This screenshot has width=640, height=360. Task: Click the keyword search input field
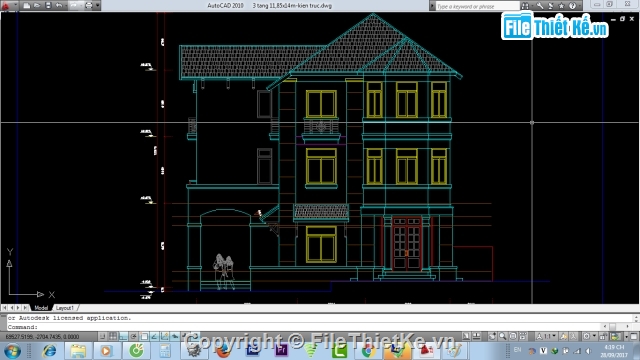point(478,6)
